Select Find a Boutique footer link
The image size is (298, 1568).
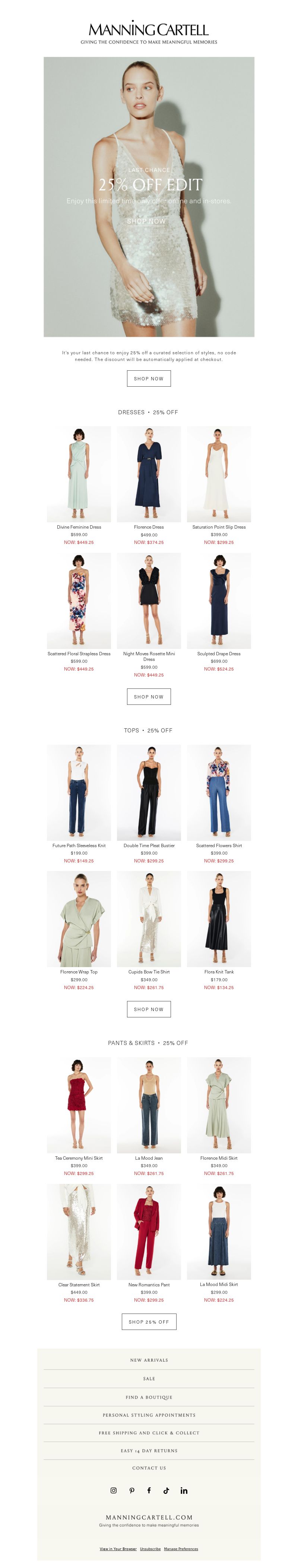149,1397
